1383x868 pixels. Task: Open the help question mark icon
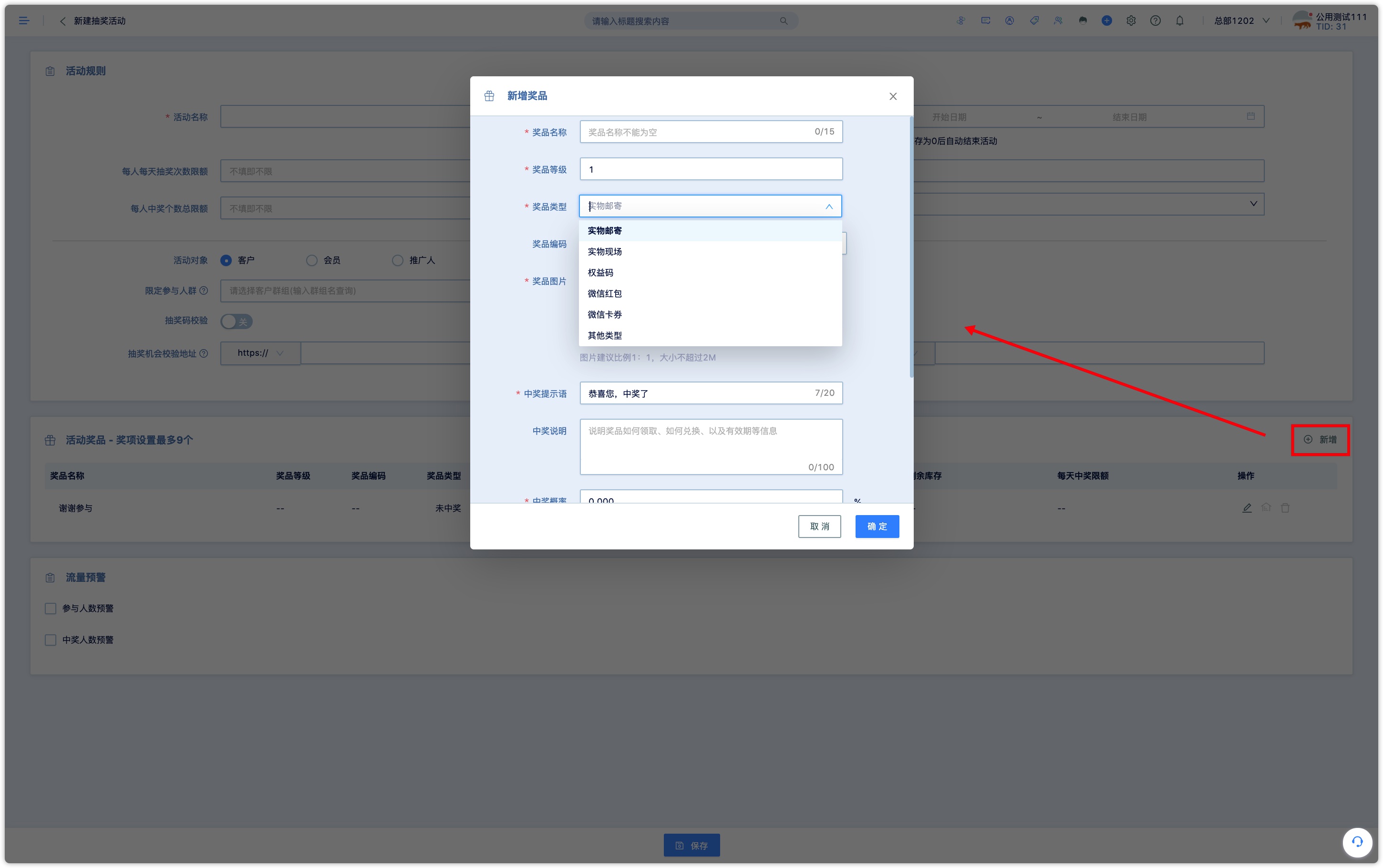click(1155, 21)
